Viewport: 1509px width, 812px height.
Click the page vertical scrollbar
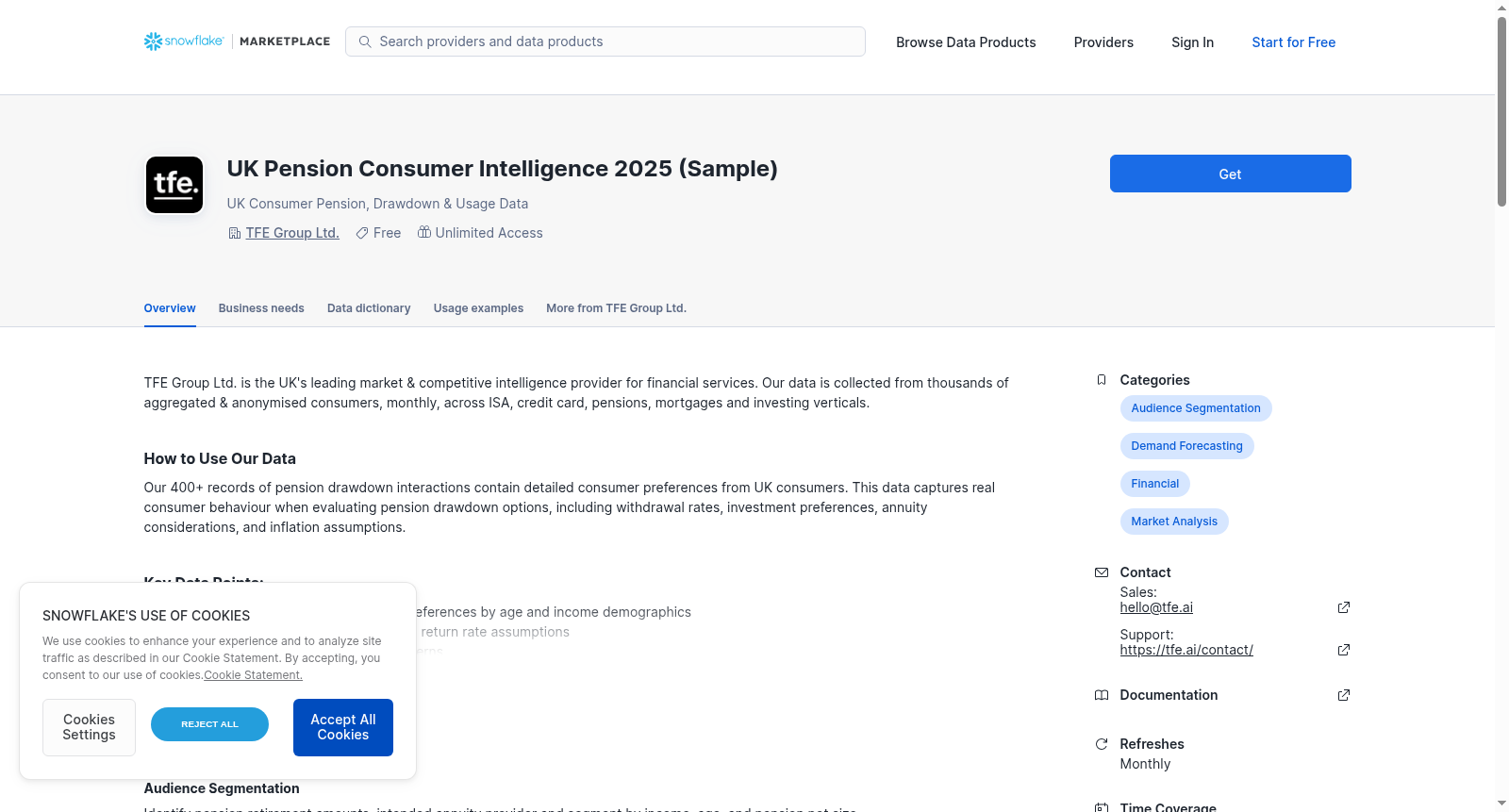tap(1501, 111)
